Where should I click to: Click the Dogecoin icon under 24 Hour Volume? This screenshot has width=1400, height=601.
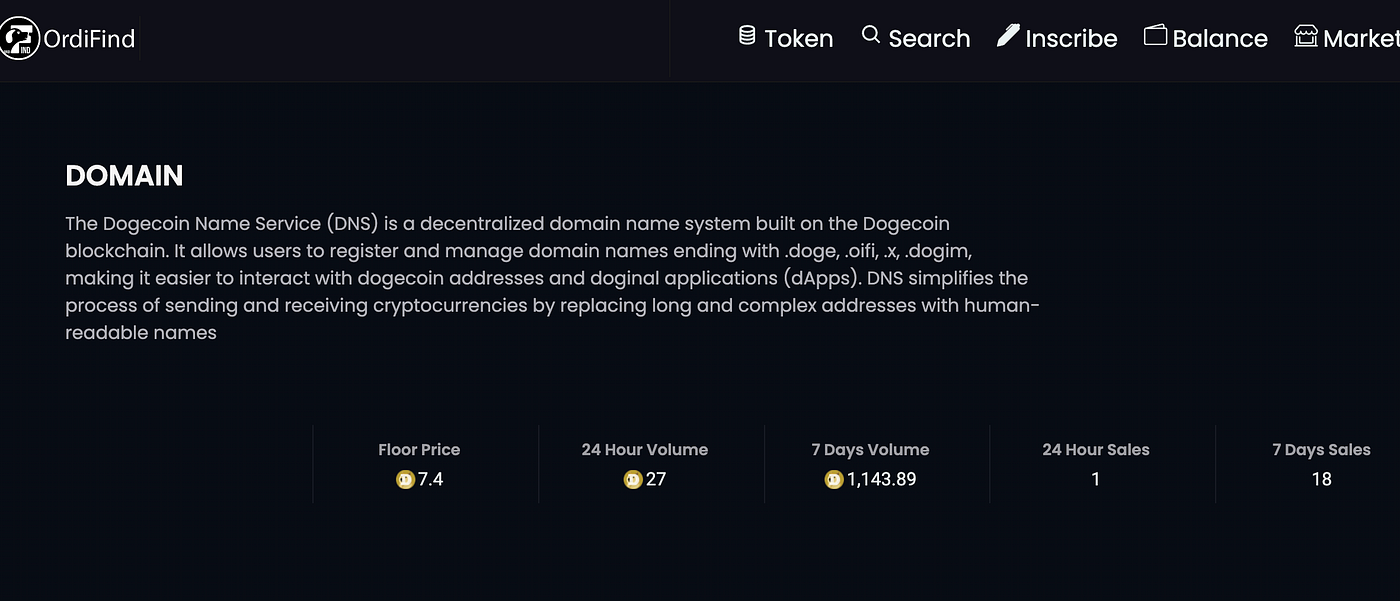(632, 480)
